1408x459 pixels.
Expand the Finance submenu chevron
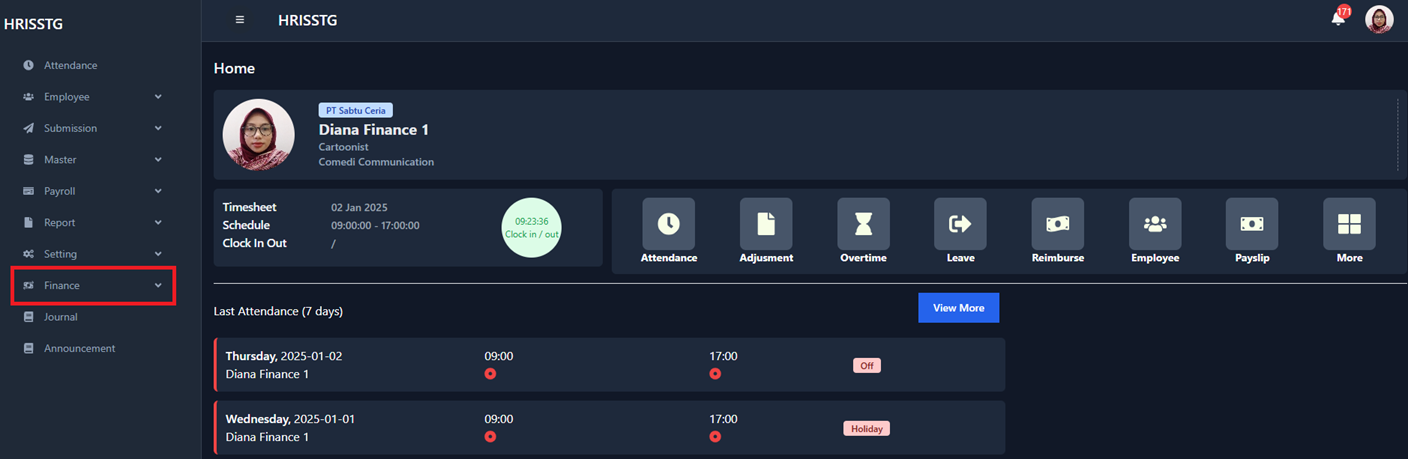point(158,285)
